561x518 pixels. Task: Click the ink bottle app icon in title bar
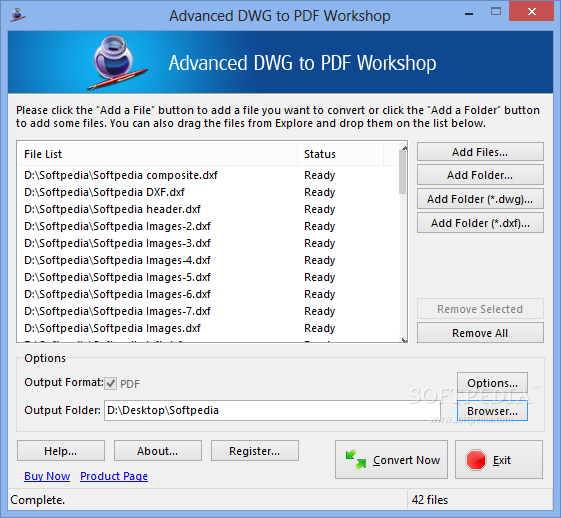point(18,15)
